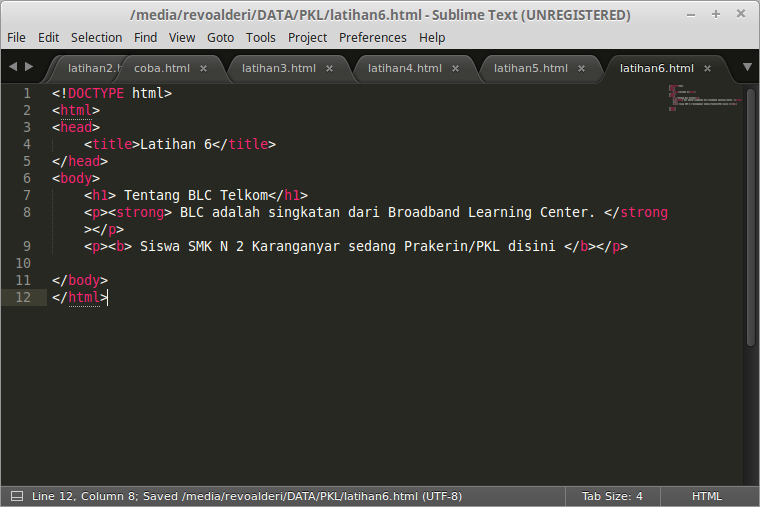Open the File menu
760x507 pixels.
(x=16, y=37)
